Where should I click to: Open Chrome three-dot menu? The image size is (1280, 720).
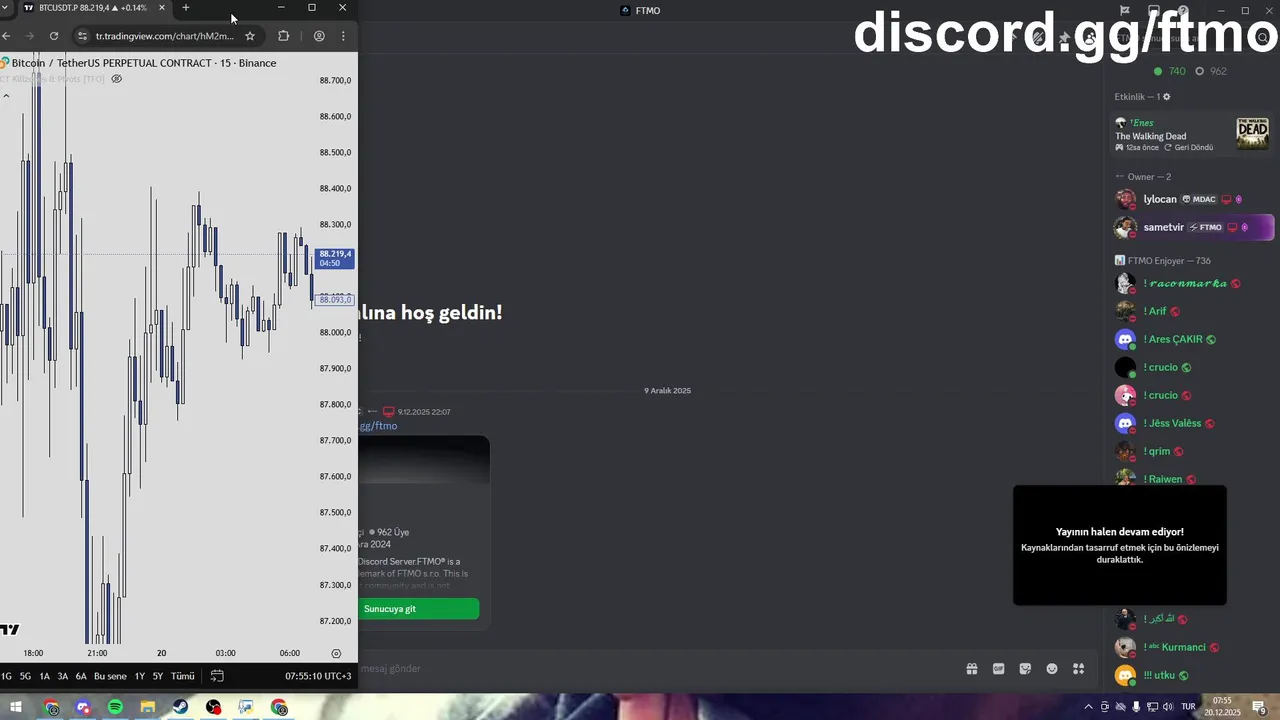pos(343,36)
